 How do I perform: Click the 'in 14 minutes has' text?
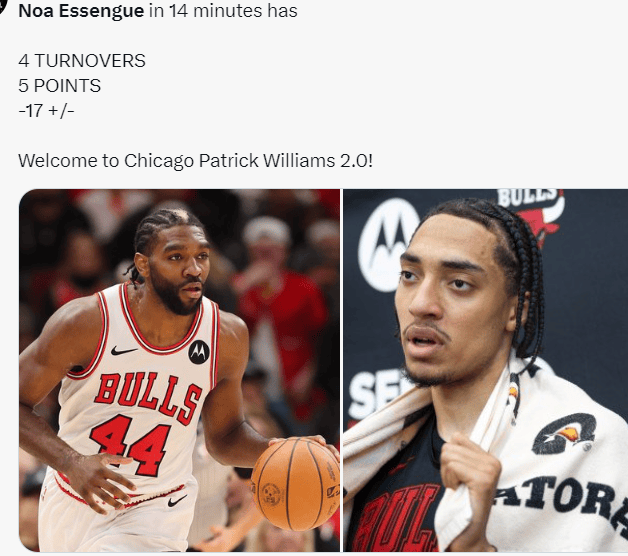[223, 11]
